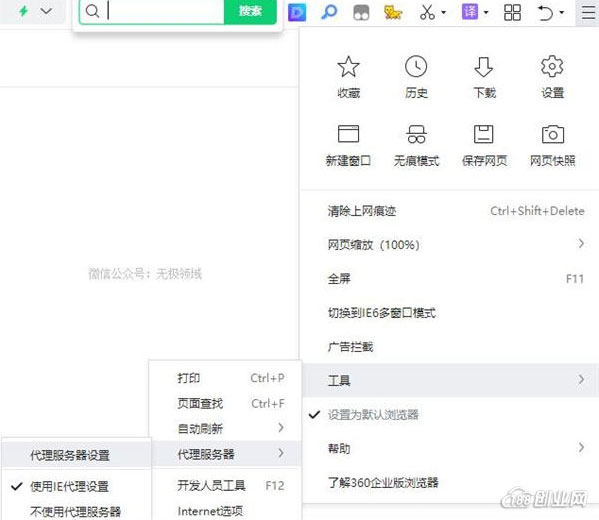Click the 新建窗口 new window icon
The width and height of the screenshot is (599, 520).
pos(348,134)
